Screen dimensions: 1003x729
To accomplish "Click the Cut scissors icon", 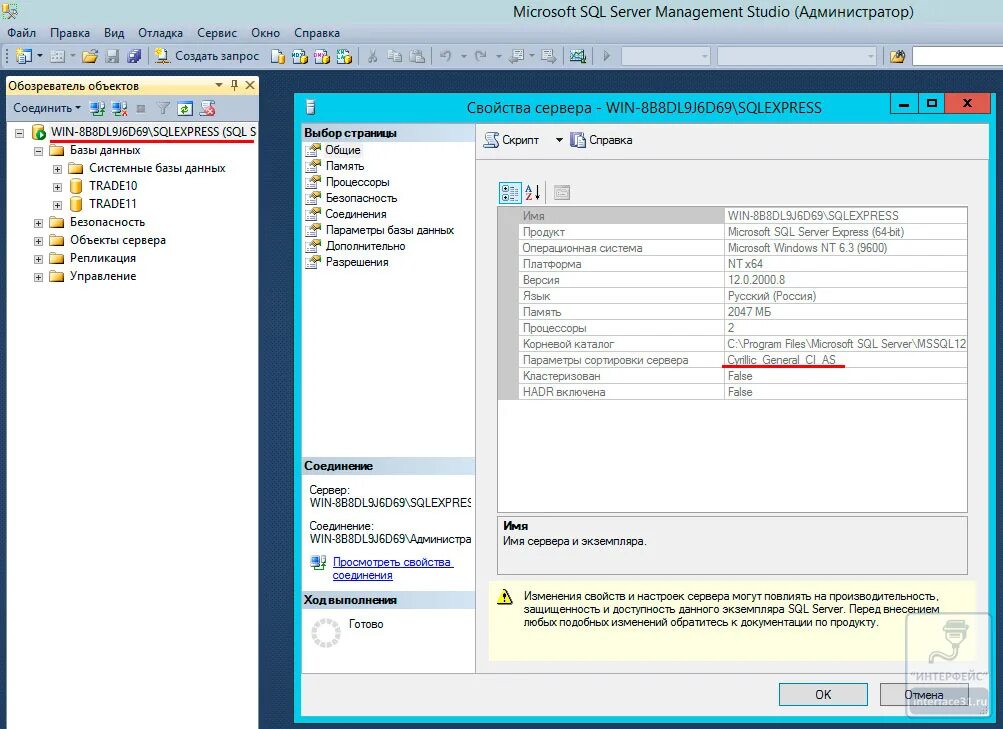I will point(372,56).
